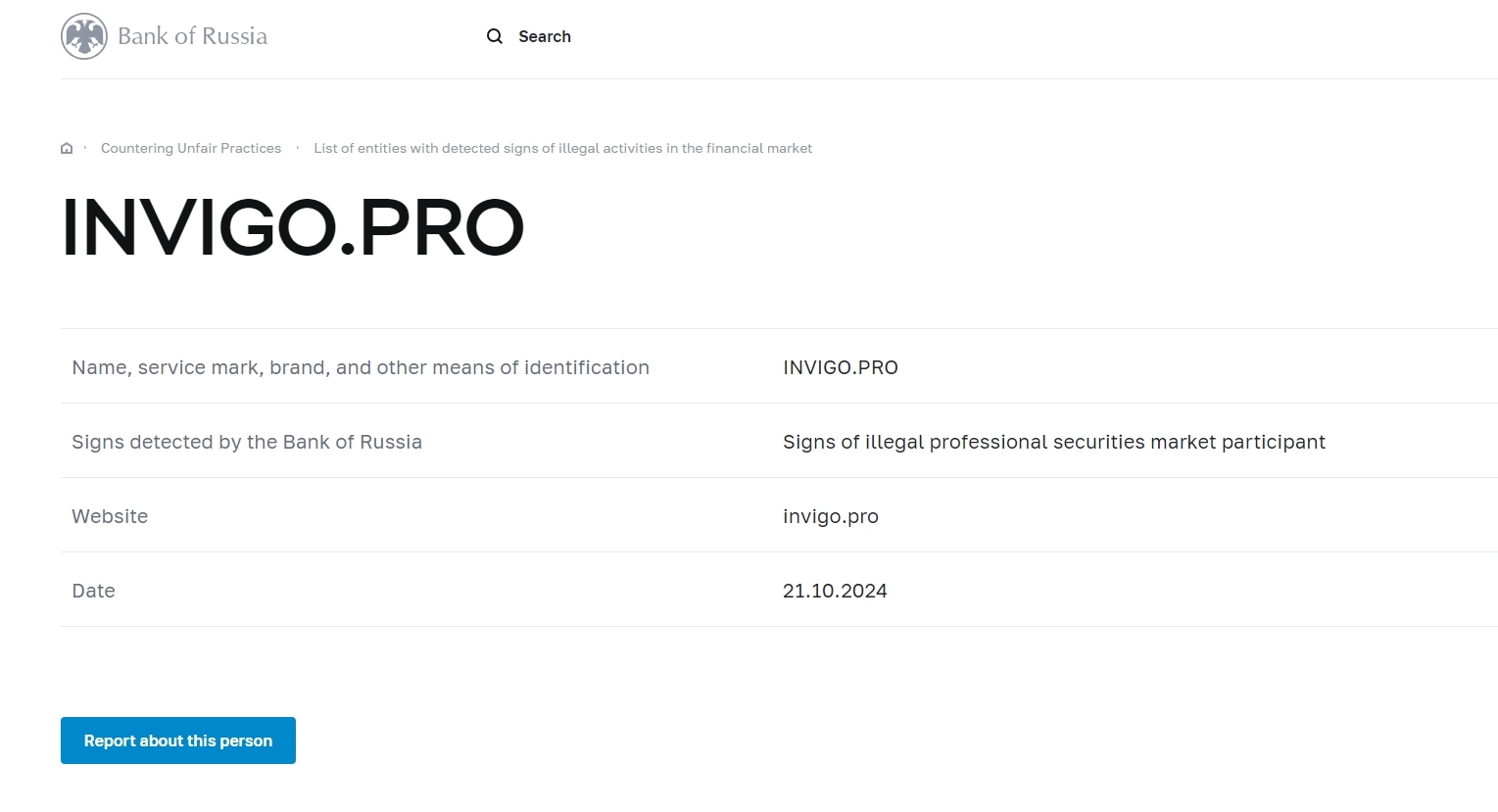
Task: Click the Website row label
Action: [x=110, y=516]
